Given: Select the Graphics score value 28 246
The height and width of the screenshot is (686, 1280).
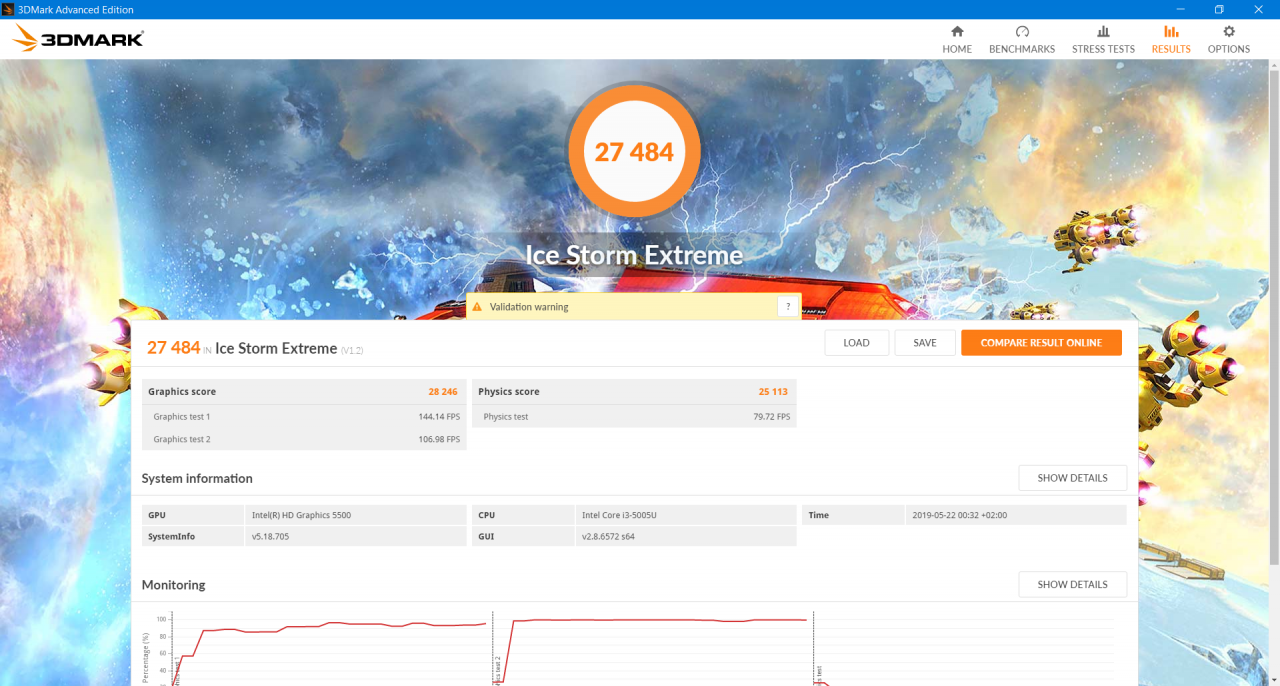Looking at the screenshot, I should [443, 392].
